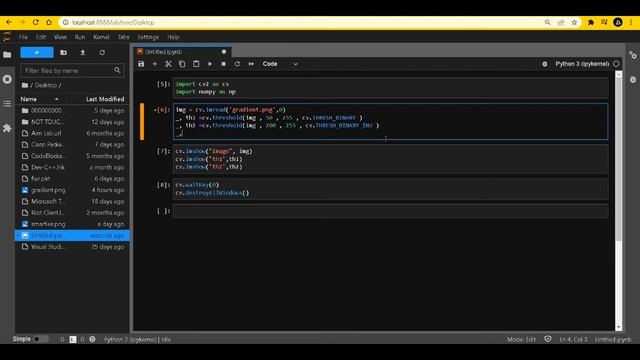Select the Cisco Packe... file row
Image resolution: width=640 pixels, height=360 pixels.
pos(72,144)
